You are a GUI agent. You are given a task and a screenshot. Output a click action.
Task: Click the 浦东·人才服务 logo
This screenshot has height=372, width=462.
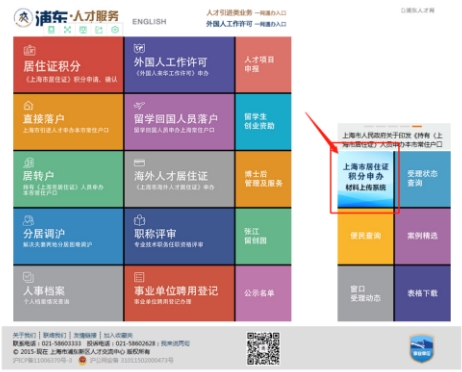pyautogui.click(x=66, y=17)
